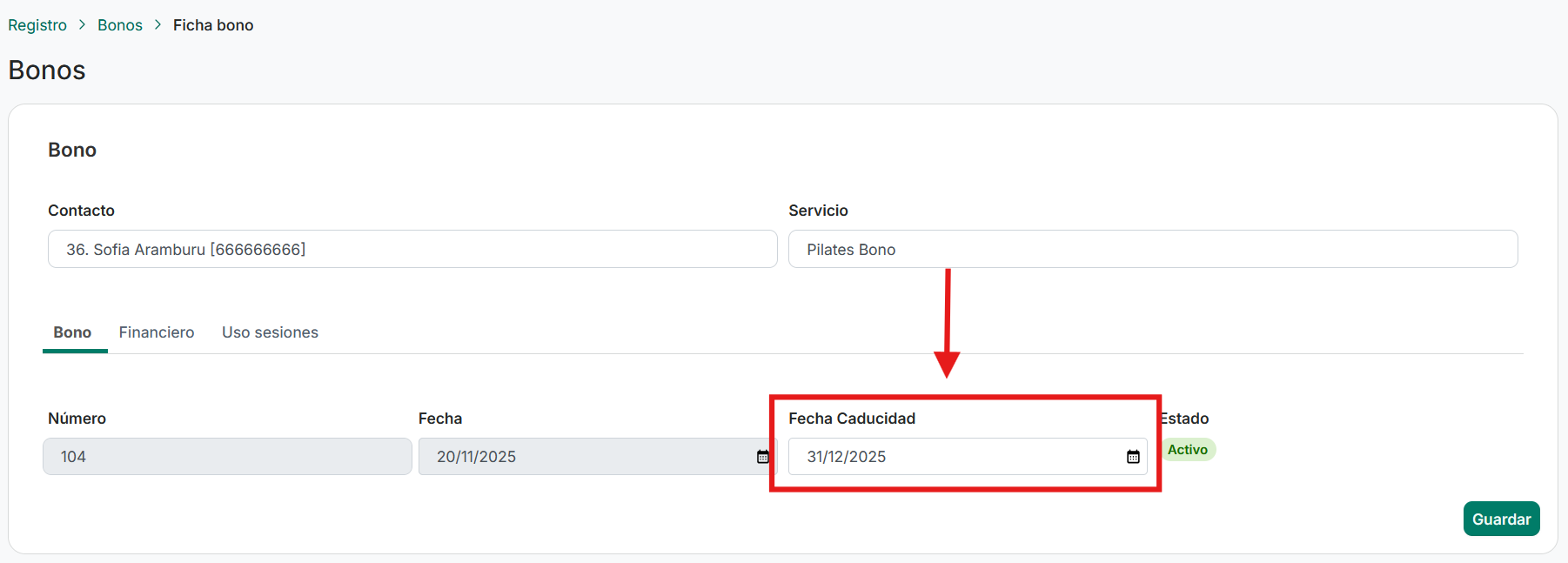
Task: Navigate to Bonos breadcrumb link
Action: click(120, 25)
